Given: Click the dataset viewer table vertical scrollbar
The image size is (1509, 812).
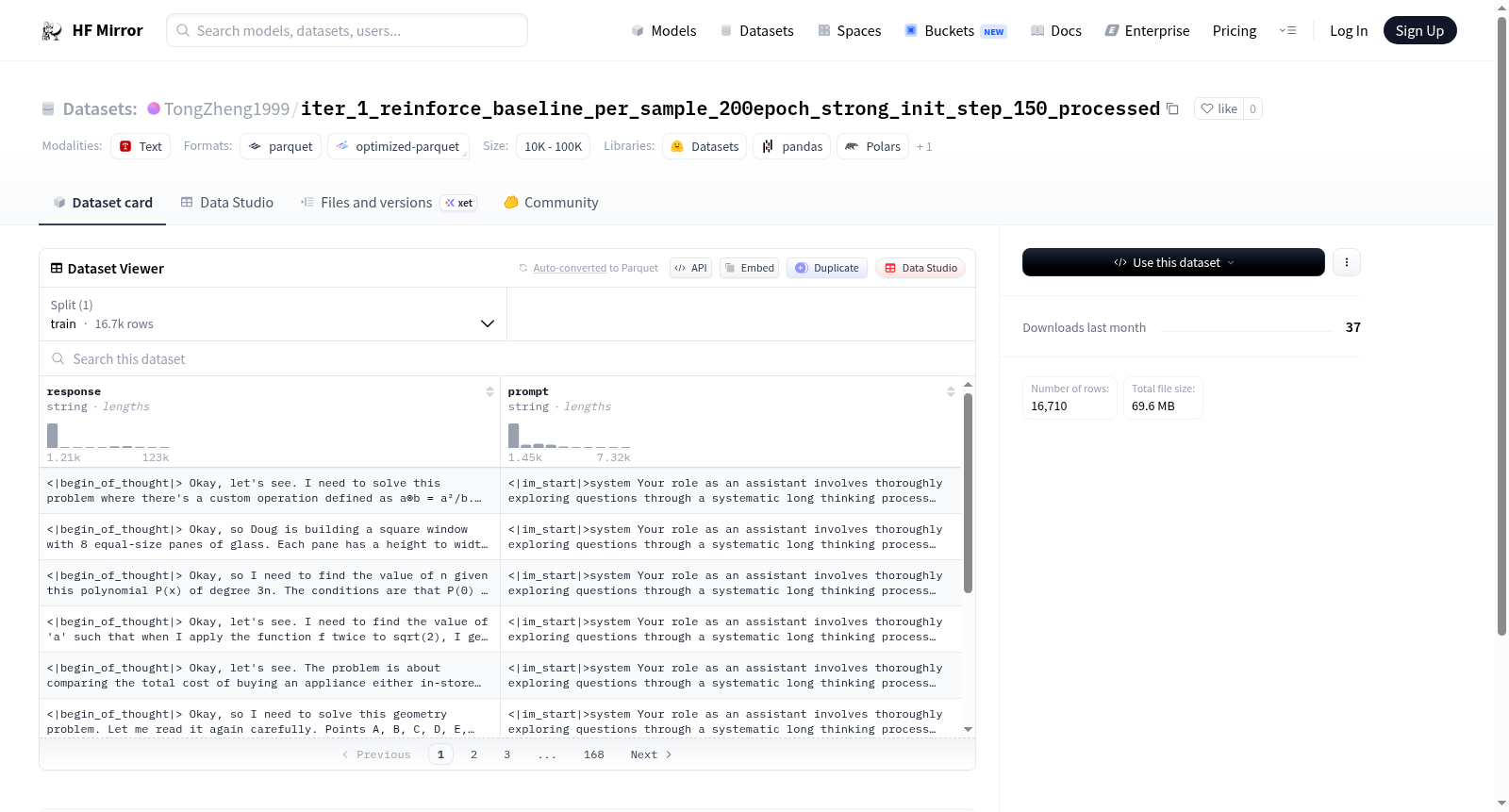Looking at the screenshot, I should (x=968, y=492).
